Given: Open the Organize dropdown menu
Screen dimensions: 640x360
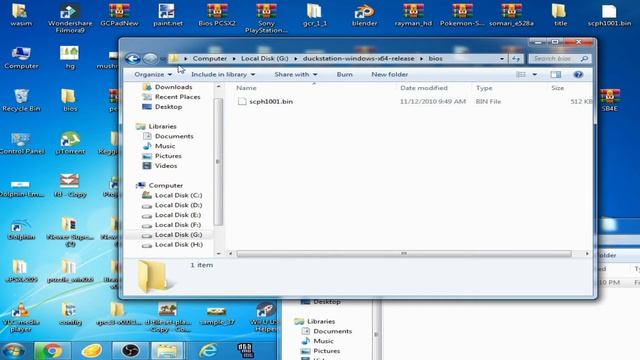Looking at the screenshot, I should (153, 75).
